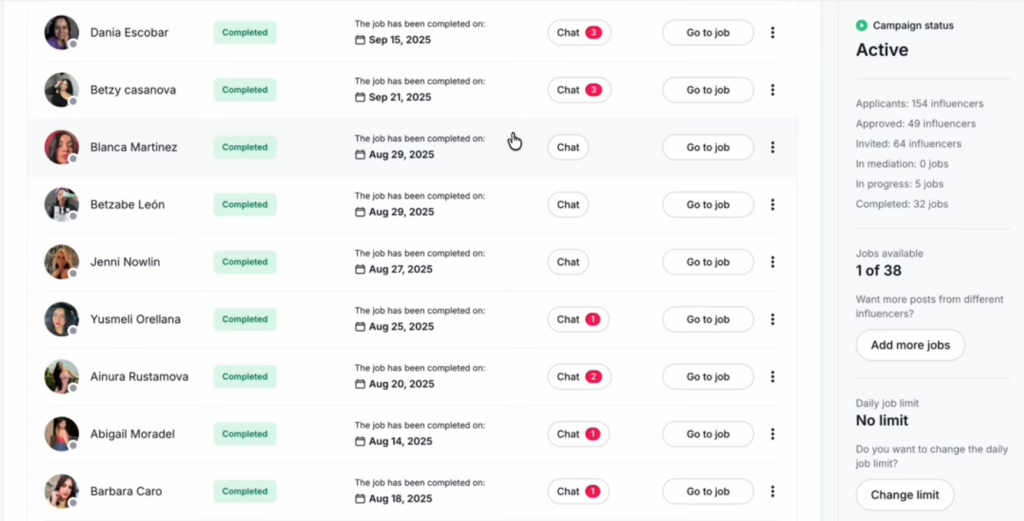
Task: Click the unread badge on Betzy's chat
Action: 593,90
